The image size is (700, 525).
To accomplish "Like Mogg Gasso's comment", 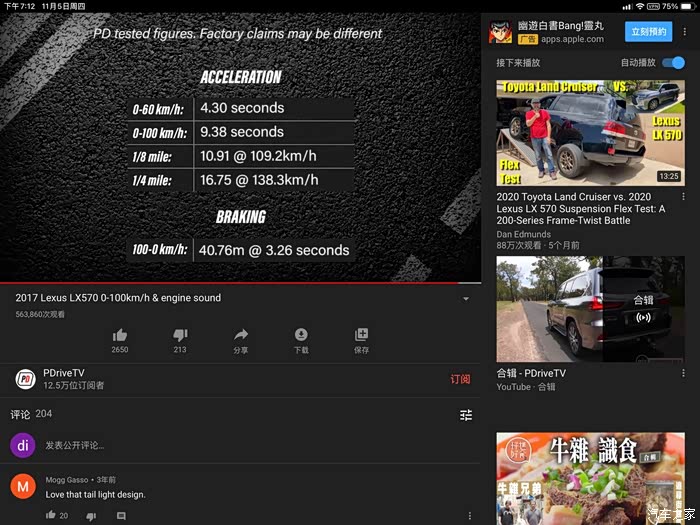I will pos(50,515).
